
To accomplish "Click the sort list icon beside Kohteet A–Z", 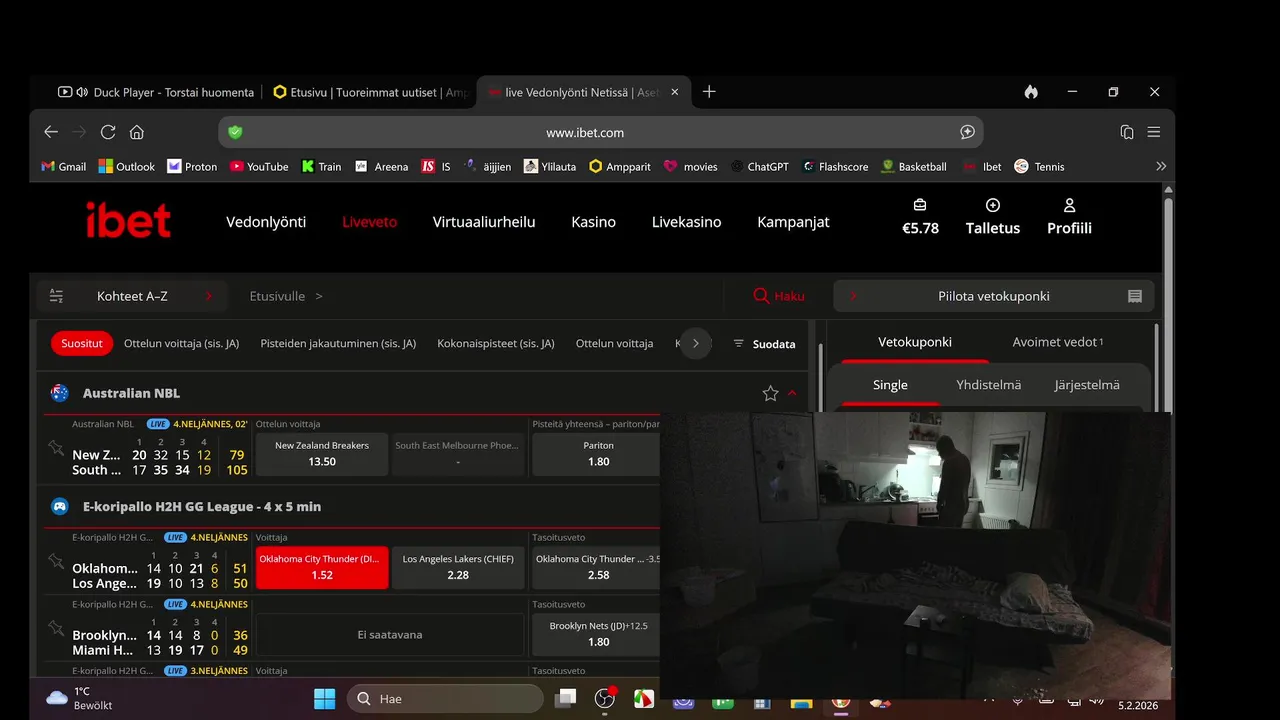I will [x=56, y=296].
